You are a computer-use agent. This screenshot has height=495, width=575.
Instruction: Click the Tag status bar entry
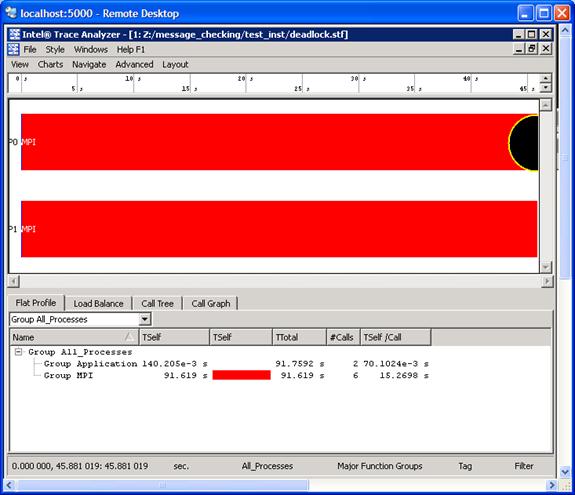tap(465, 466)
